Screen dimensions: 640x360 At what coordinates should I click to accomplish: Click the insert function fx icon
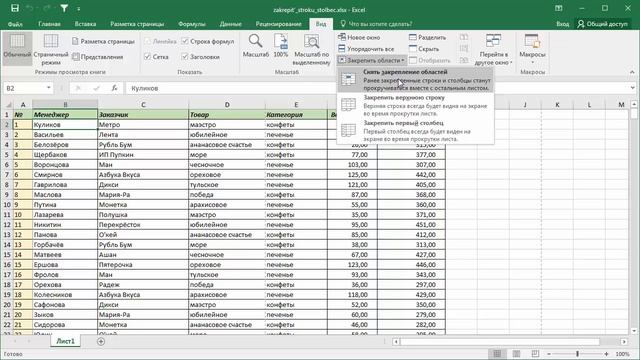pyautogui.click(x=114, y=88)
